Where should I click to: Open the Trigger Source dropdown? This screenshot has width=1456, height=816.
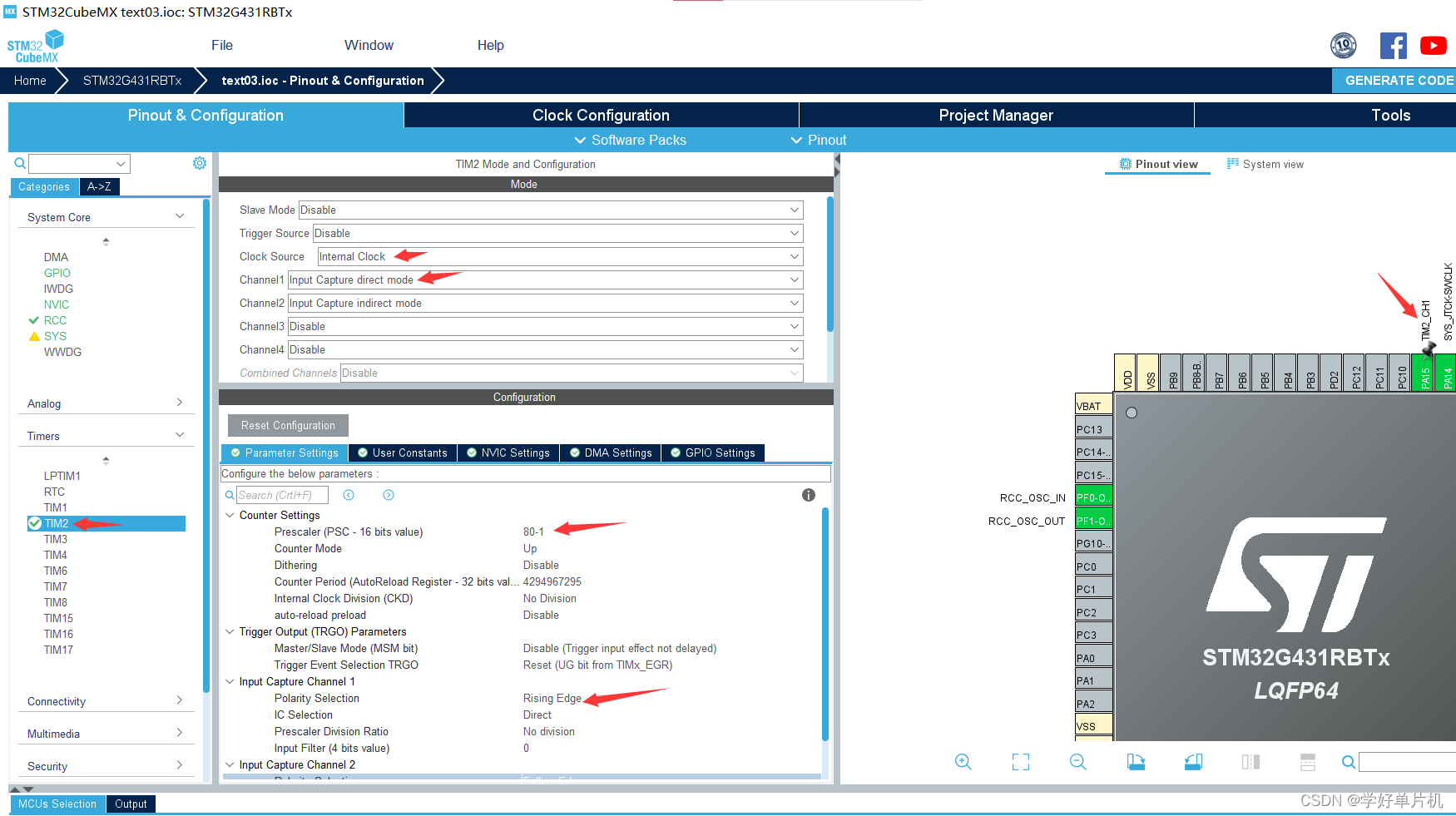(x=557, y=233)
